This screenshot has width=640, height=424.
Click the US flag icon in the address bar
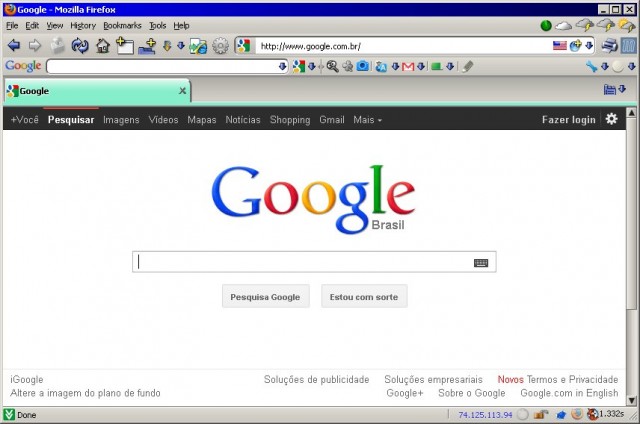[560, 45]
